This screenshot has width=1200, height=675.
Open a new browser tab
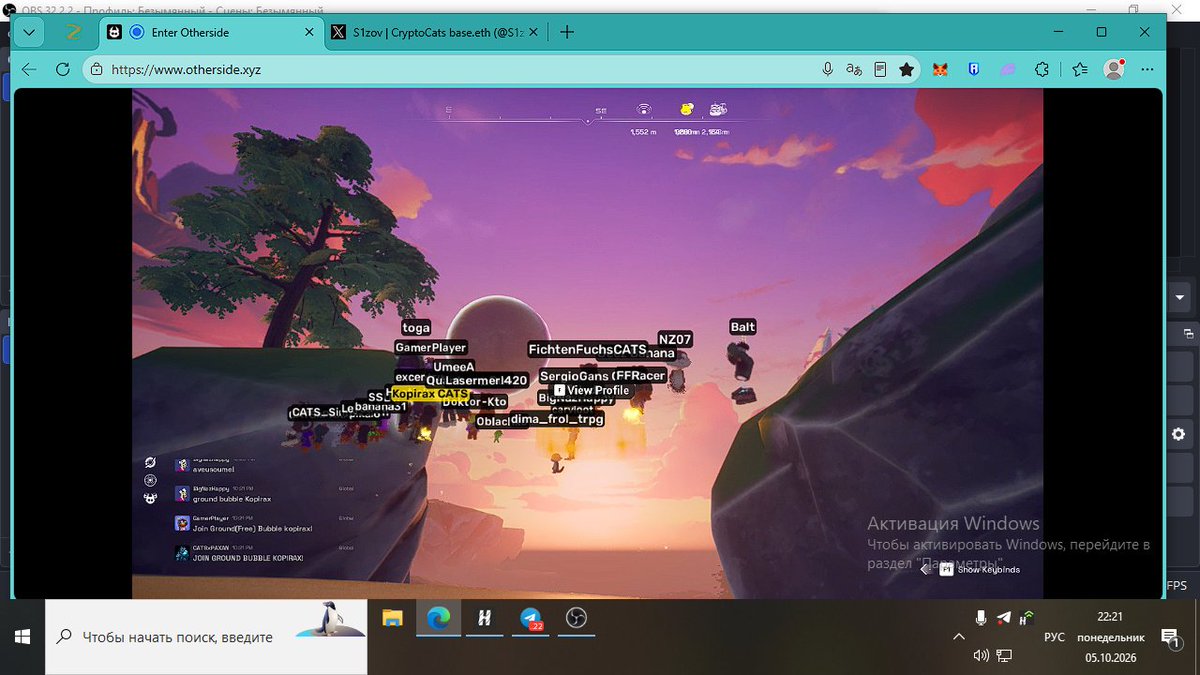point(567,32)
